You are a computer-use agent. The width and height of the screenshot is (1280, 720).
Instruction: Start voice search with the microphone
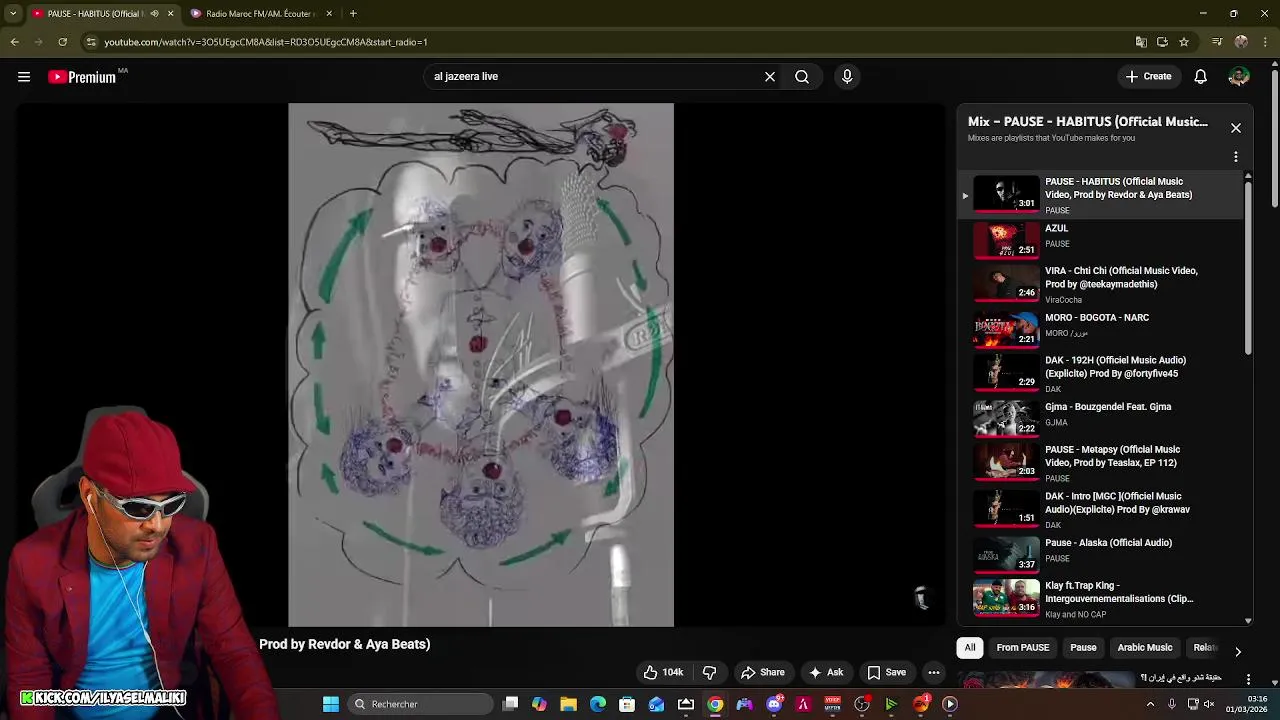tap(847, 77)
